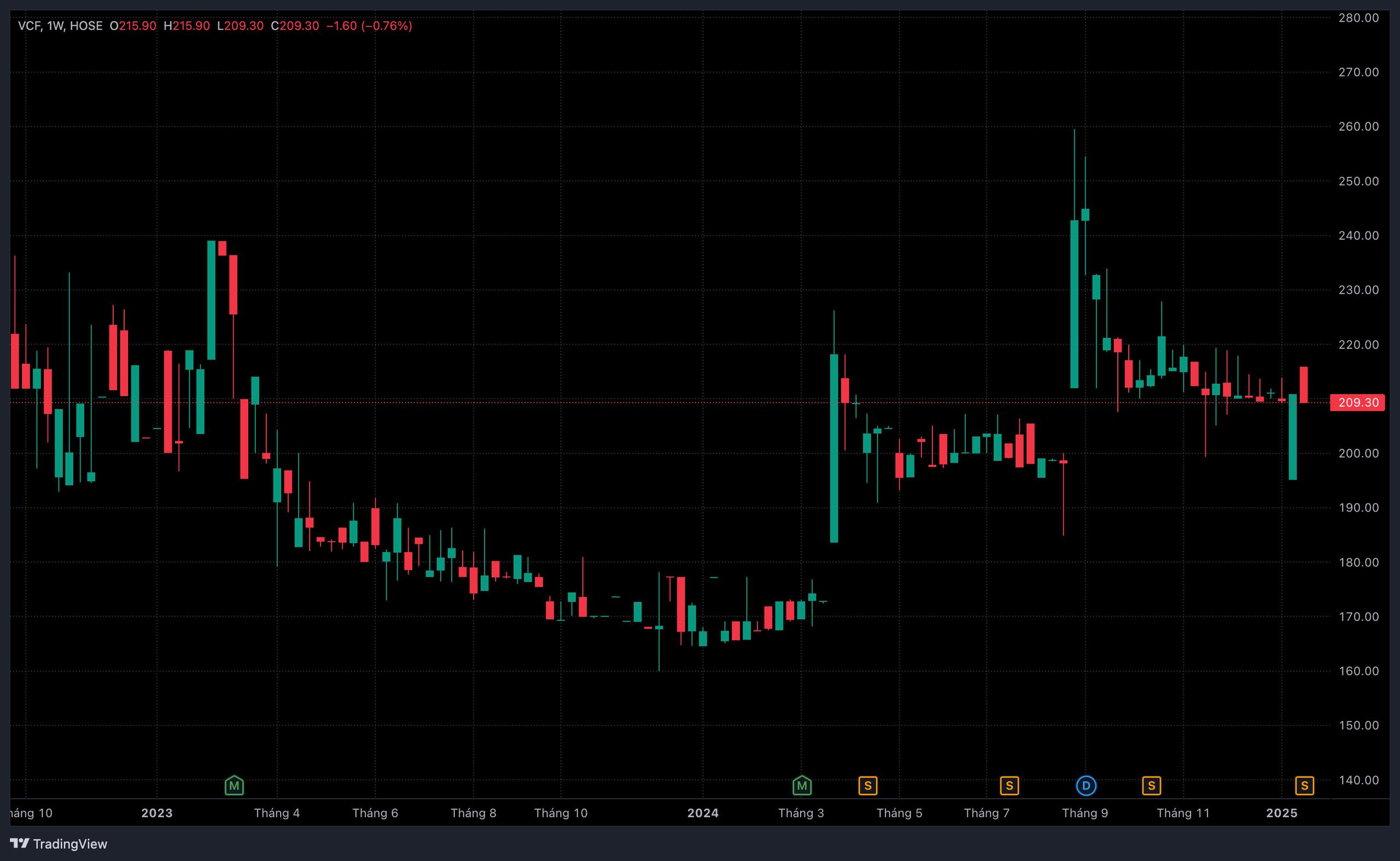Click the VCF, 1W, HOSE symbol title
The width and height of the screenshot is (1400, 861).
[x=60, y=26]
